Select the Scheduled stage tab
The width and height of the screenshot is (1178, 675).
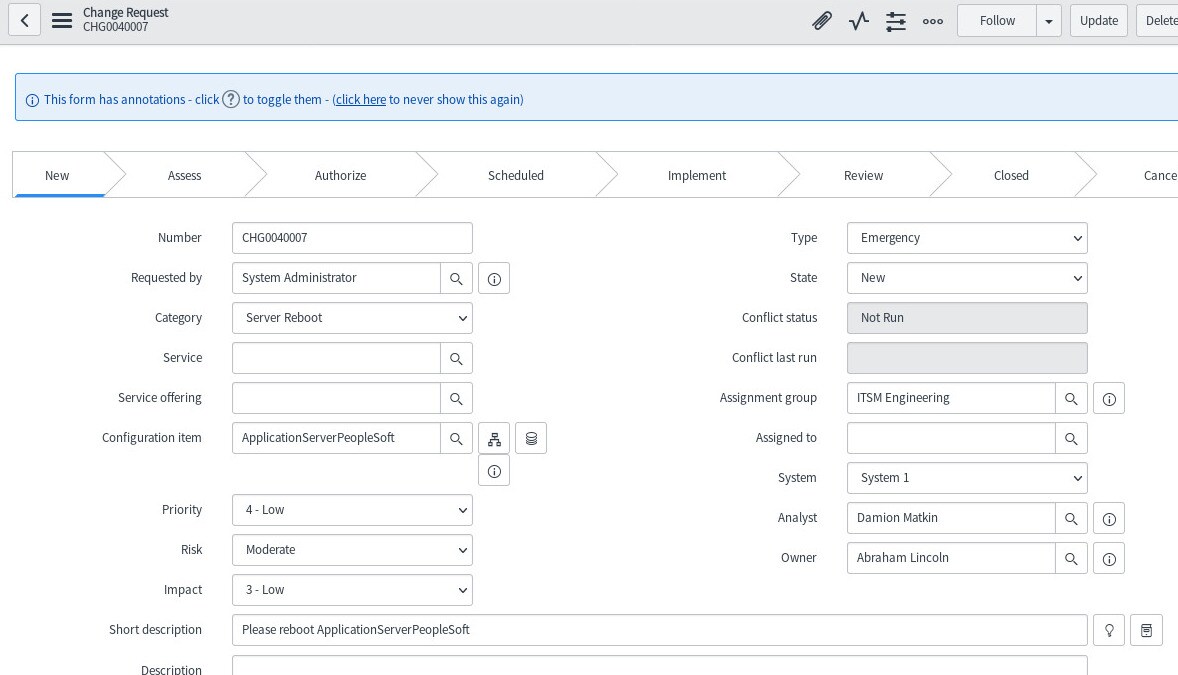516,175
